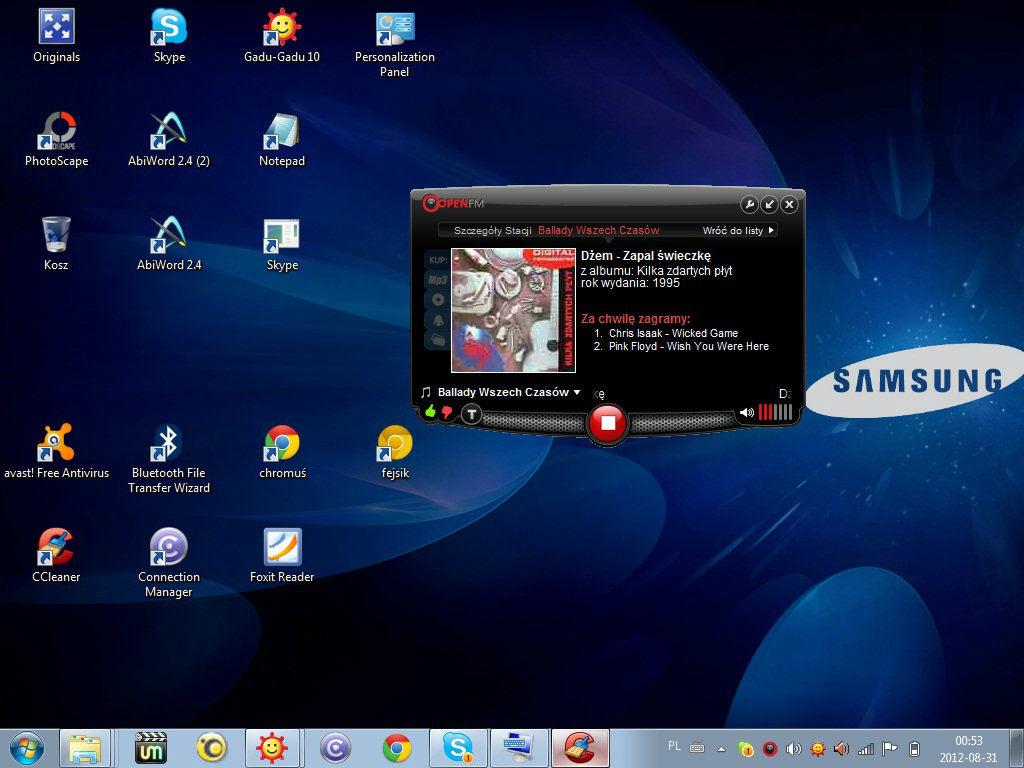This screenshot has width=1024, height=768.
Task: Click 'z albumu: Kilka zdartych płyt' text
Action: [656, 270]
